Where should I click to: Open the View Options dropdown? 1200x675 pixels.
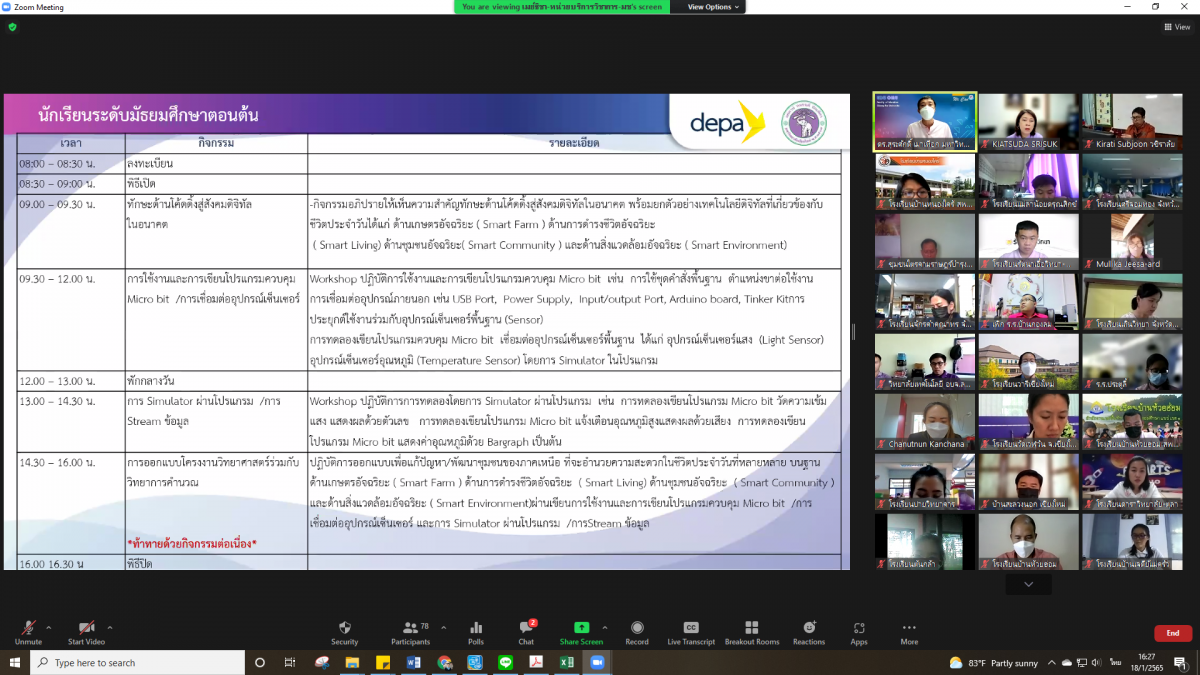point(714,7)
